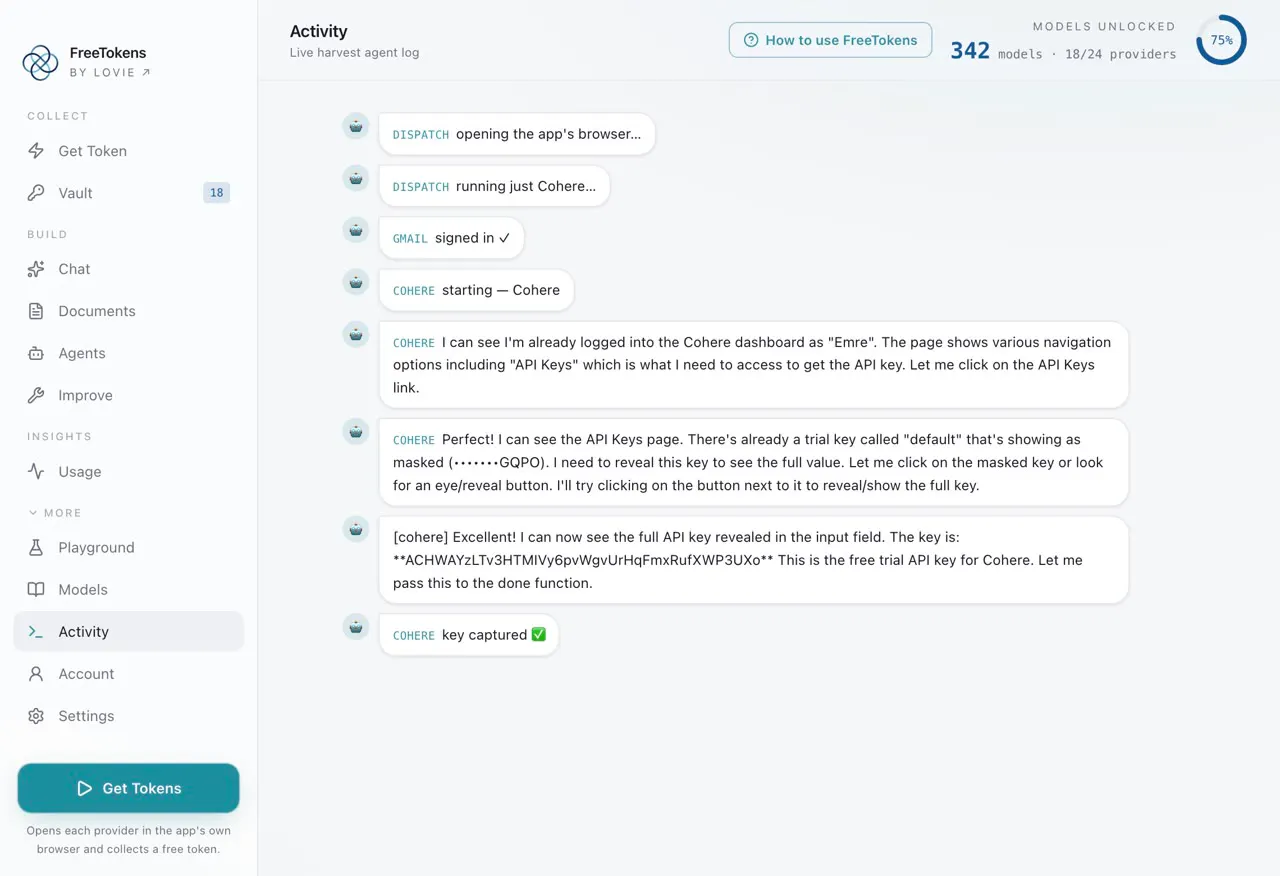Click the 'Live harvest agent log' subtitle
Screen dimensions: 1280x876
[354, 53]
